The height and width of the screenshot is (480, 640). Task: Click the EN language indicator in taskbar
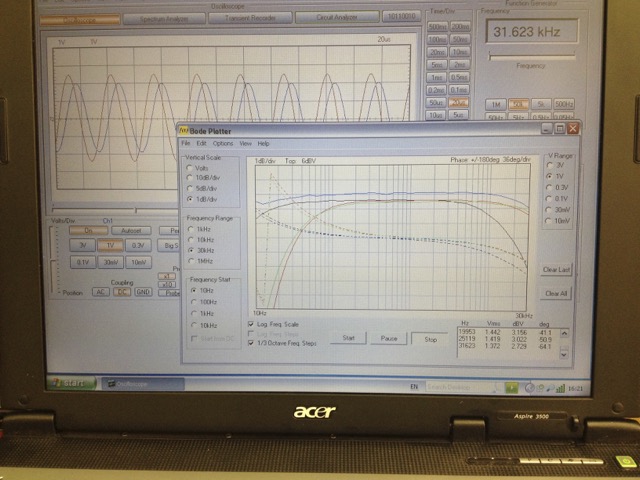click(414, 387)
